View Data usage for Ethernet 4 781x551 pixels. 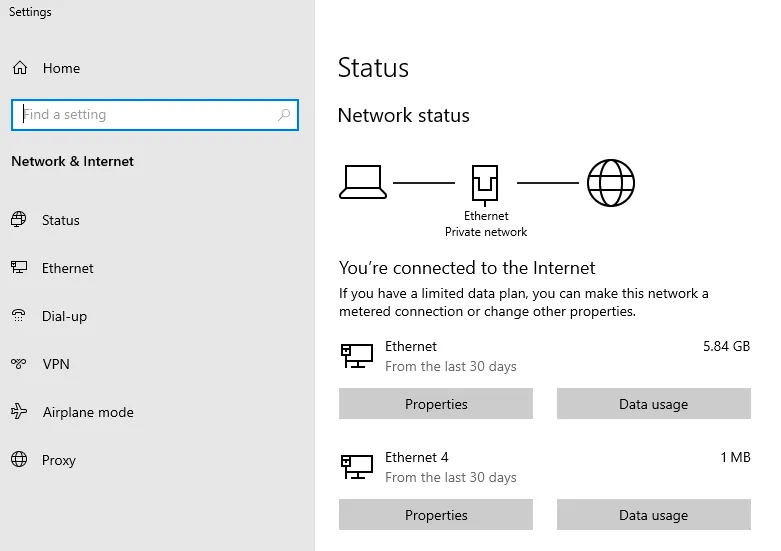(653, 515)
